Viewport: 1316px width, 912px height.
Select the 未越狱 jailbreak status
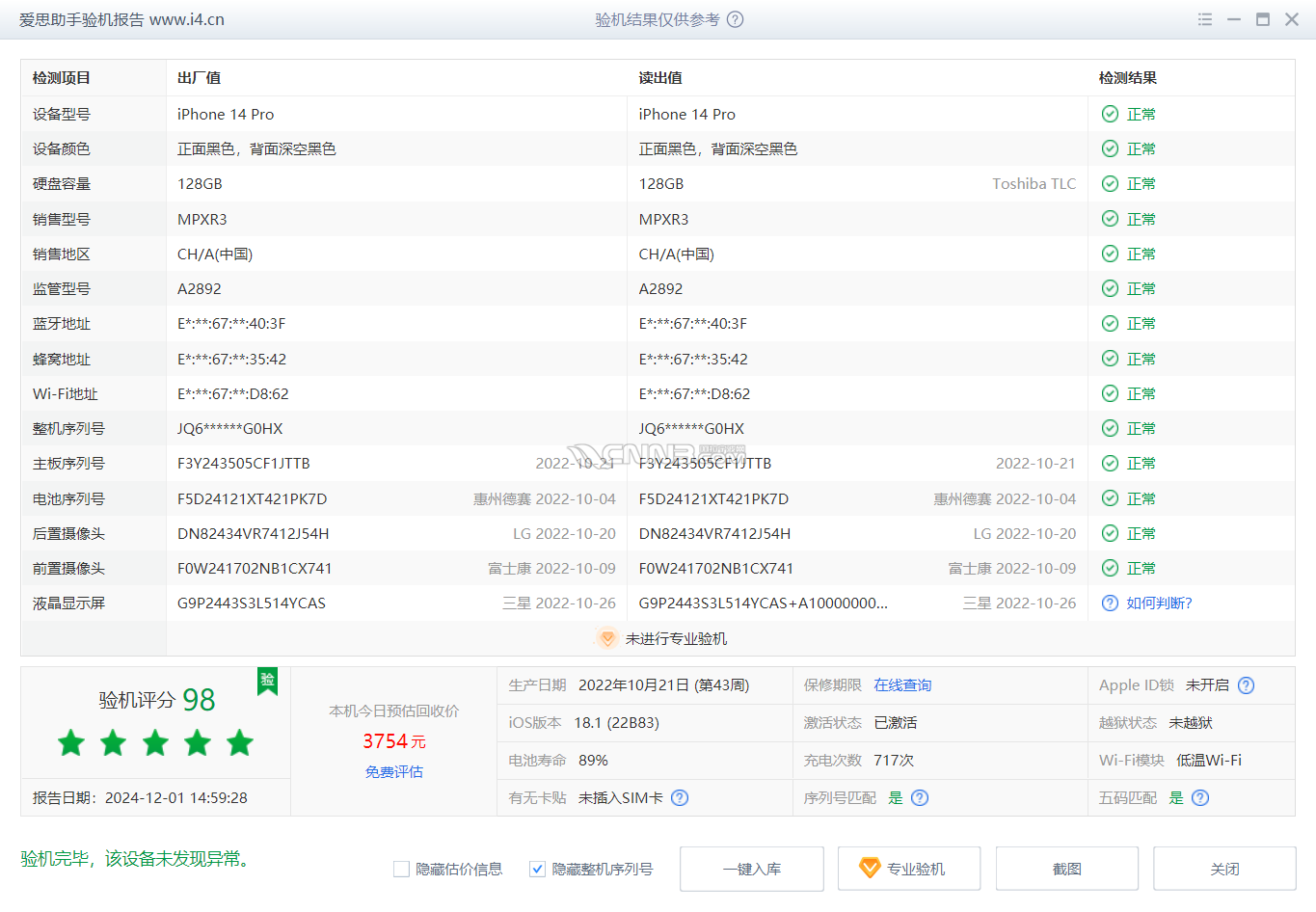point(1191,722)
